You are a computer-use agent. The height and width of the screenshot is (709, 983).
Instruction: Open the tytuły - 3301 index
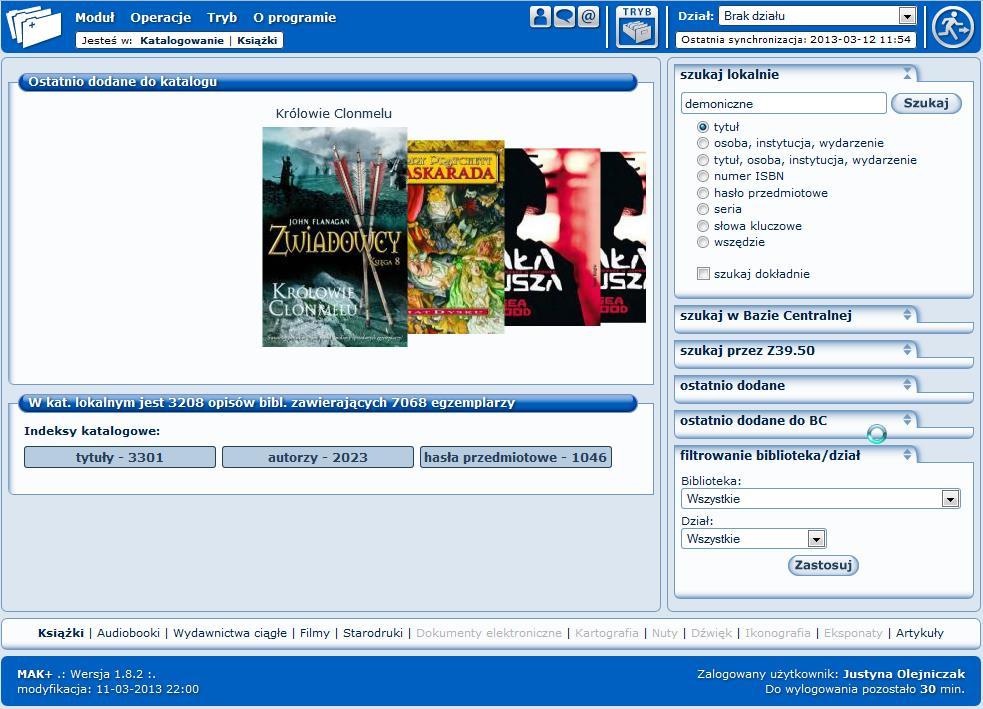click(120, 457)
